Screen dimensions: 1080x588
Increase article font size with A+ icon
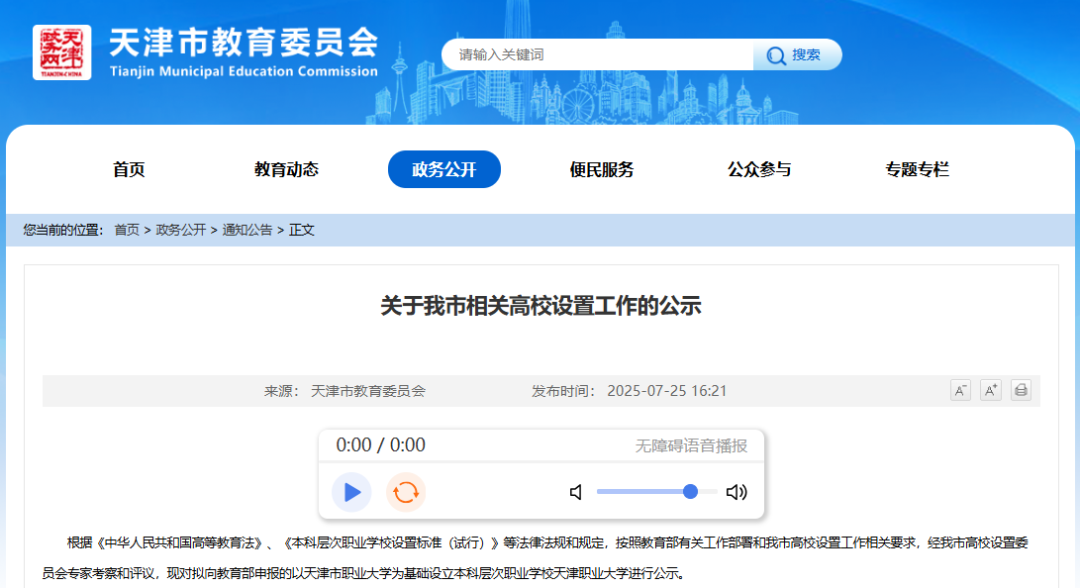[x=990, y=390]
